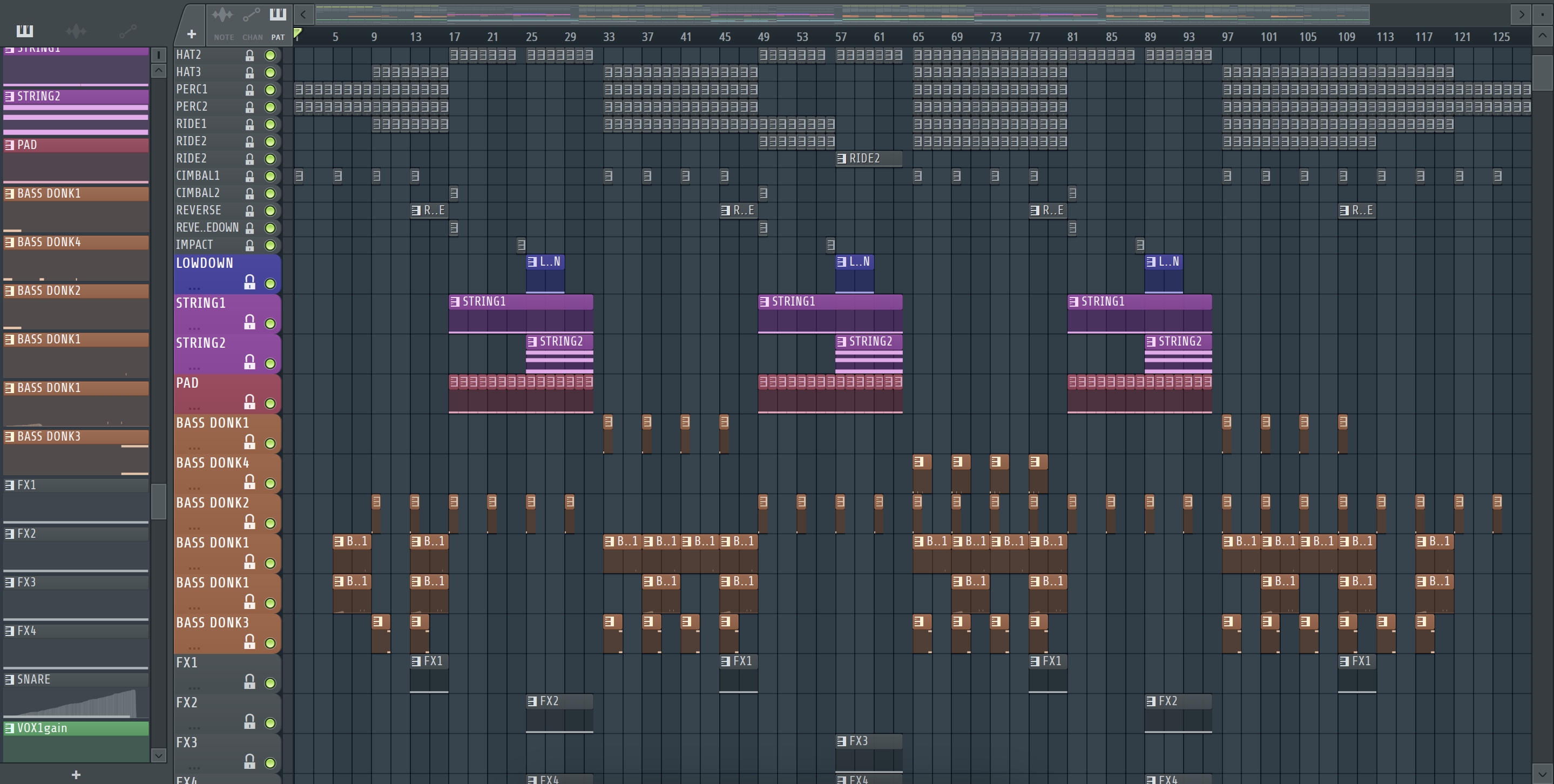
Task: Open FX2 clip menu at bar 89
Action: [1151, 701]
